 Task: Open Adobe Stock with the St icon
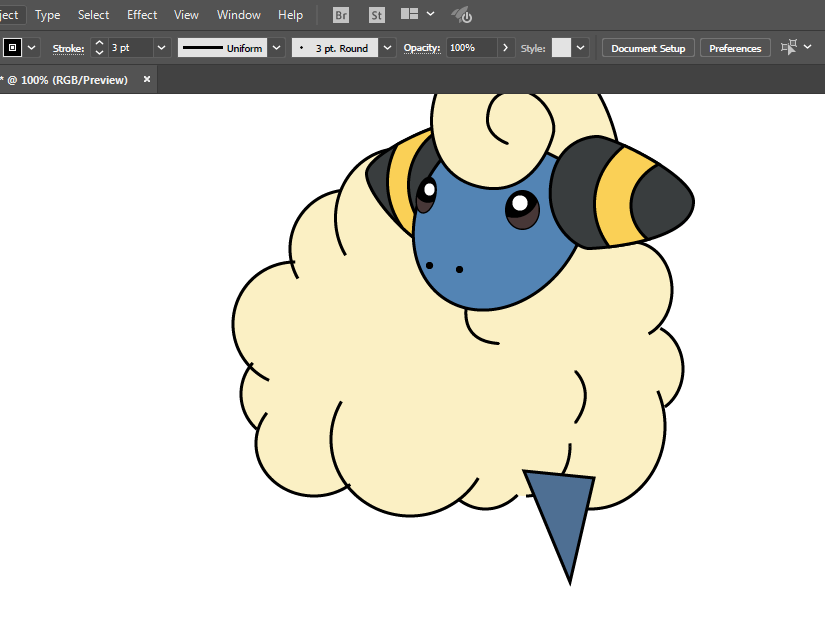(x=377, y=15)
